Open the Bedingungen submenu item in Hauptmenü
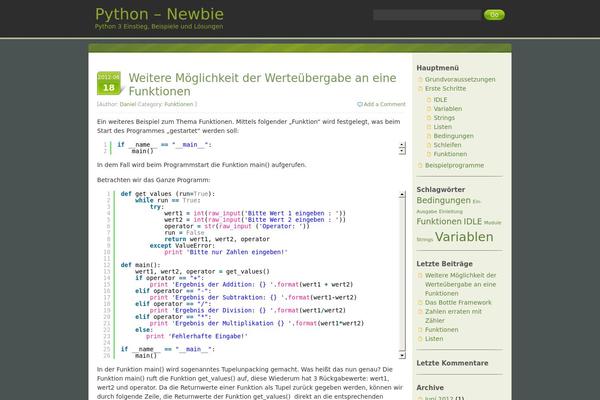Image resolution: width=600 pixels, height=400 pixels. click(453, 136)
